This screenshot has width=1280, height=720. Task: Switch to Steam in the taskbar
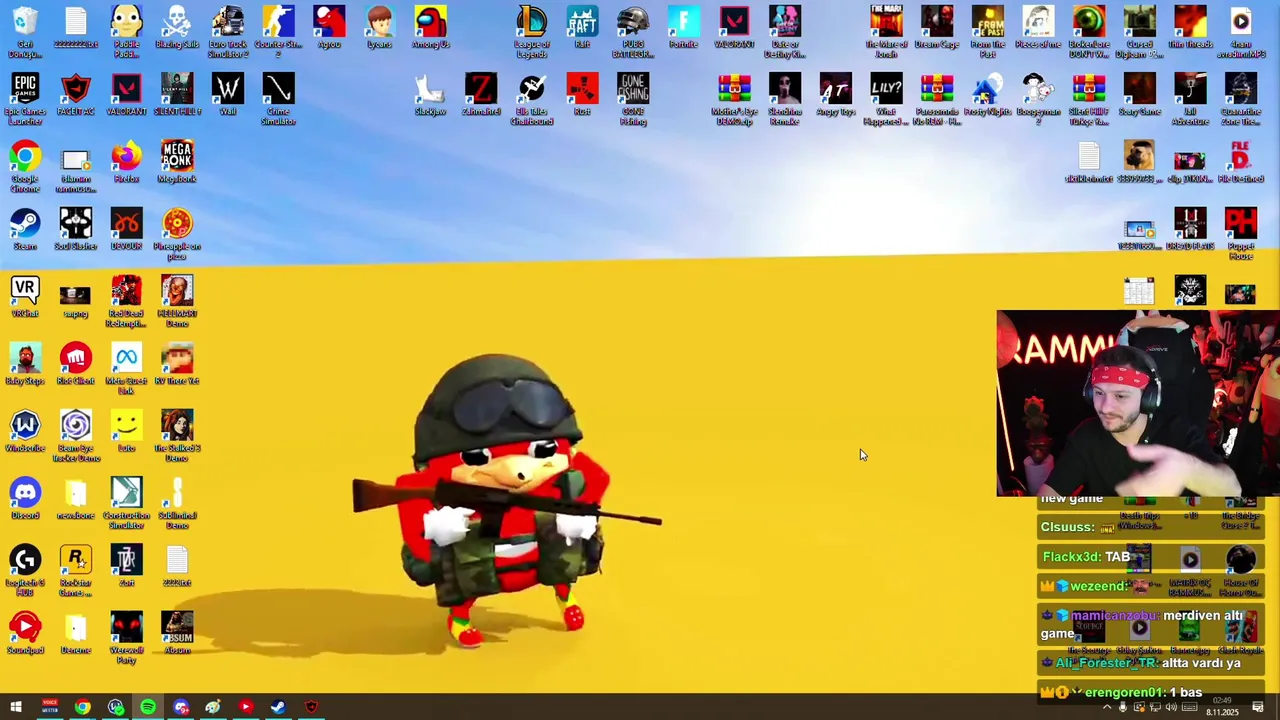[278, 707]
